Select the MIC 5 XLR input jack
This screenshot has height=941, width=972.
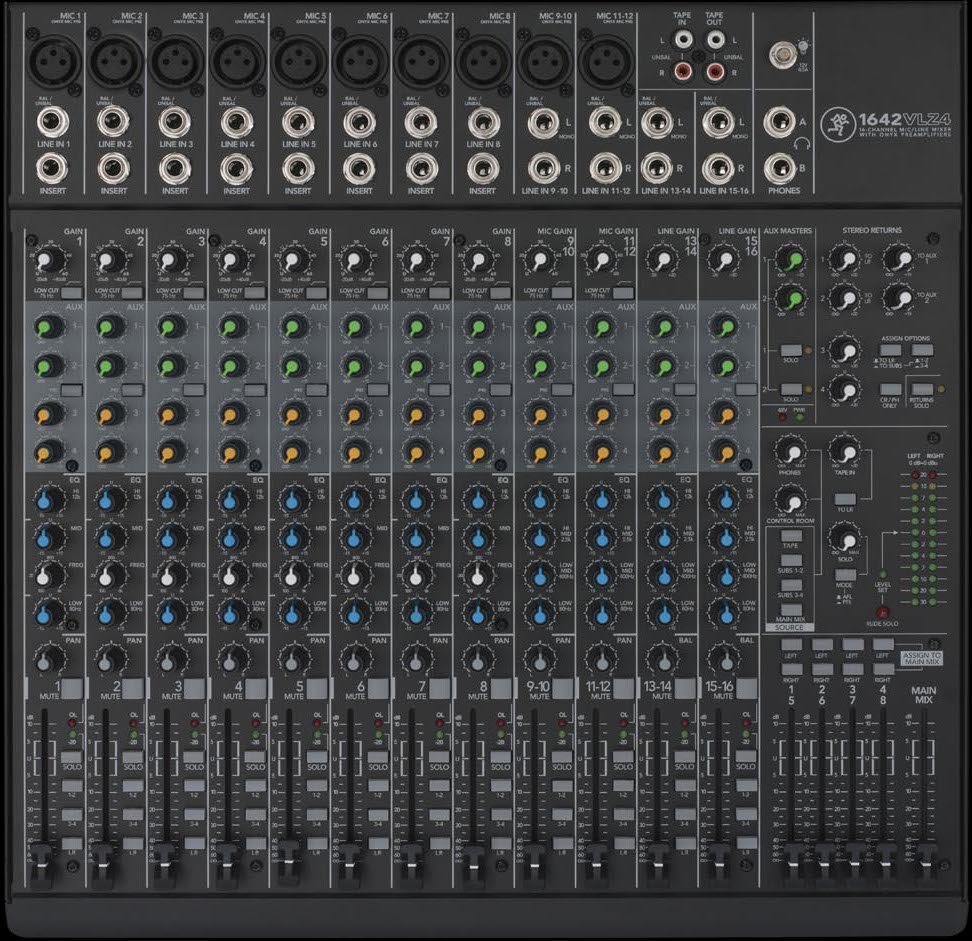(300, 62)
